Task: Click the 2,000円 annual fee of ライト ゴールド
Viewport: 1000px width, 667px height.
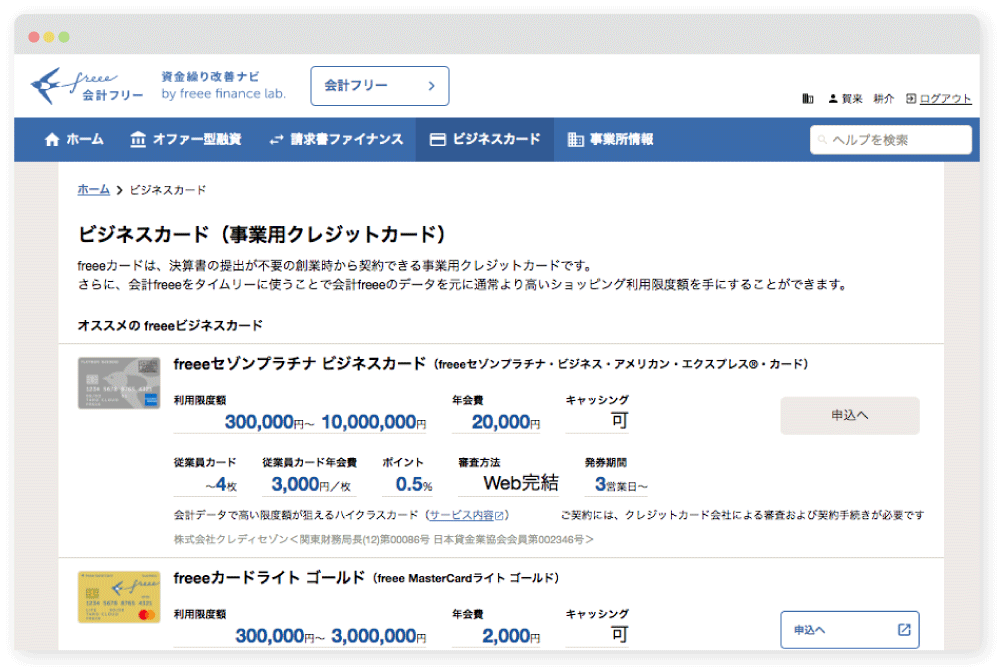Action: tap(511, 636)
